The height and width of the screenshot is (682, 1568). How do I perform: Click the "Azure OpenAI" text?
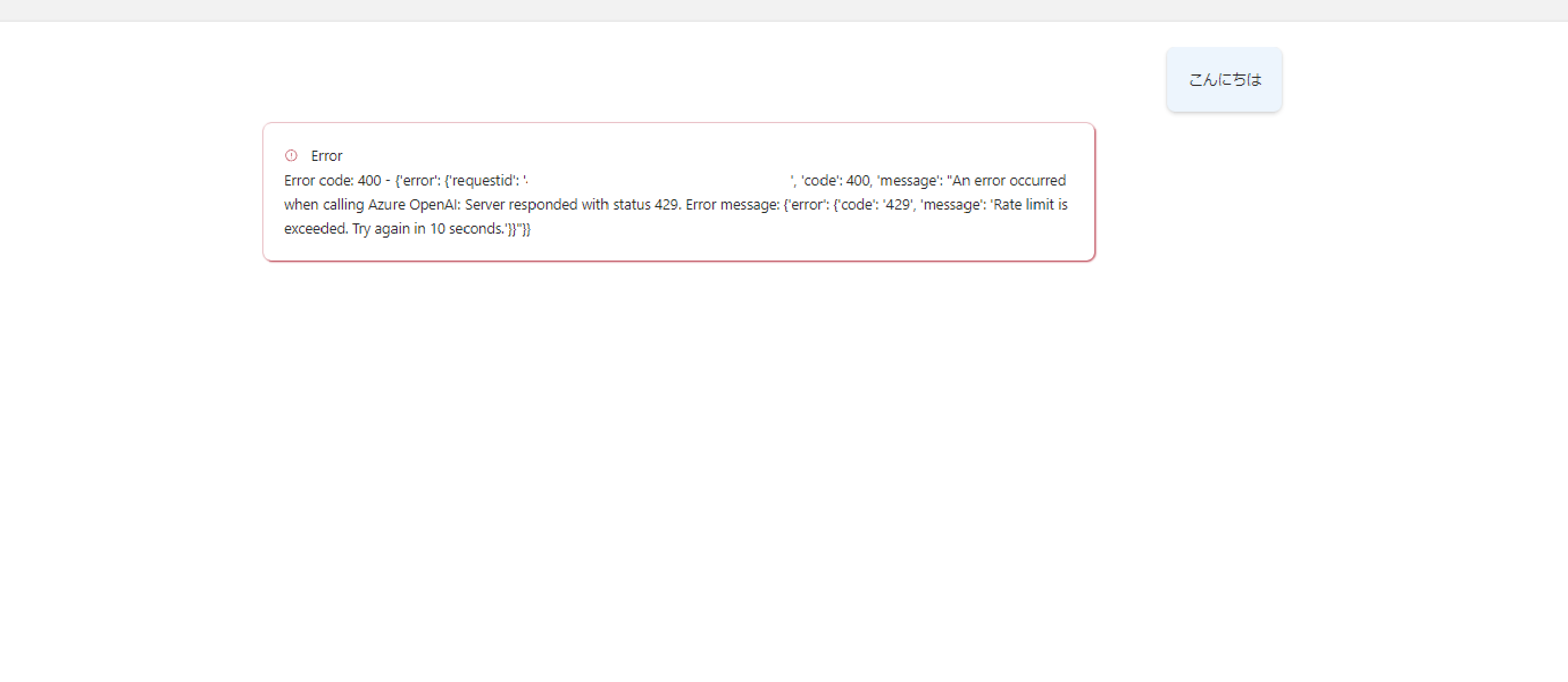tap(413, 204)
